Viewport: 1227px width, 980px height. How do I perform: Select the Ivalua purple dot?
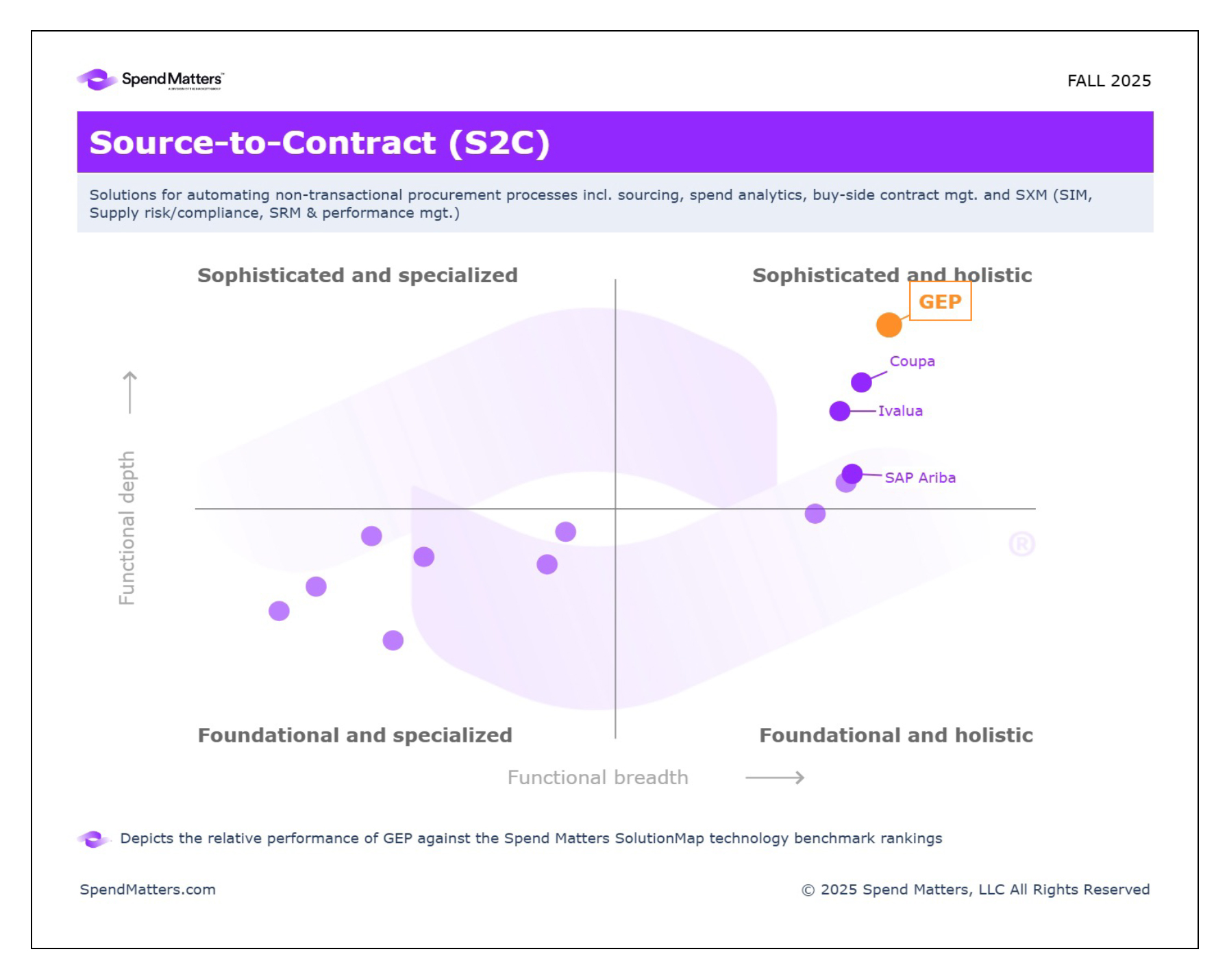coord(839,411)
